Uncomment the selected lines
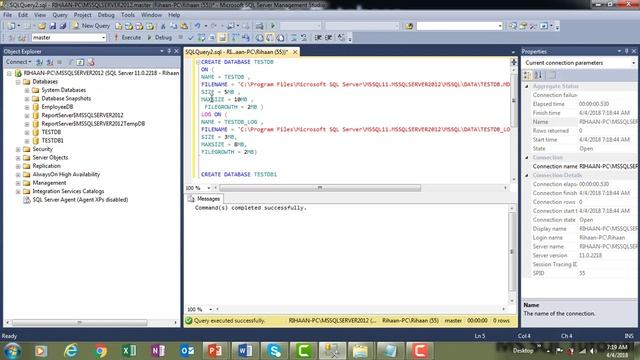Screen dimensions: 640x360 pyautogui.click(x=304, y=38)
